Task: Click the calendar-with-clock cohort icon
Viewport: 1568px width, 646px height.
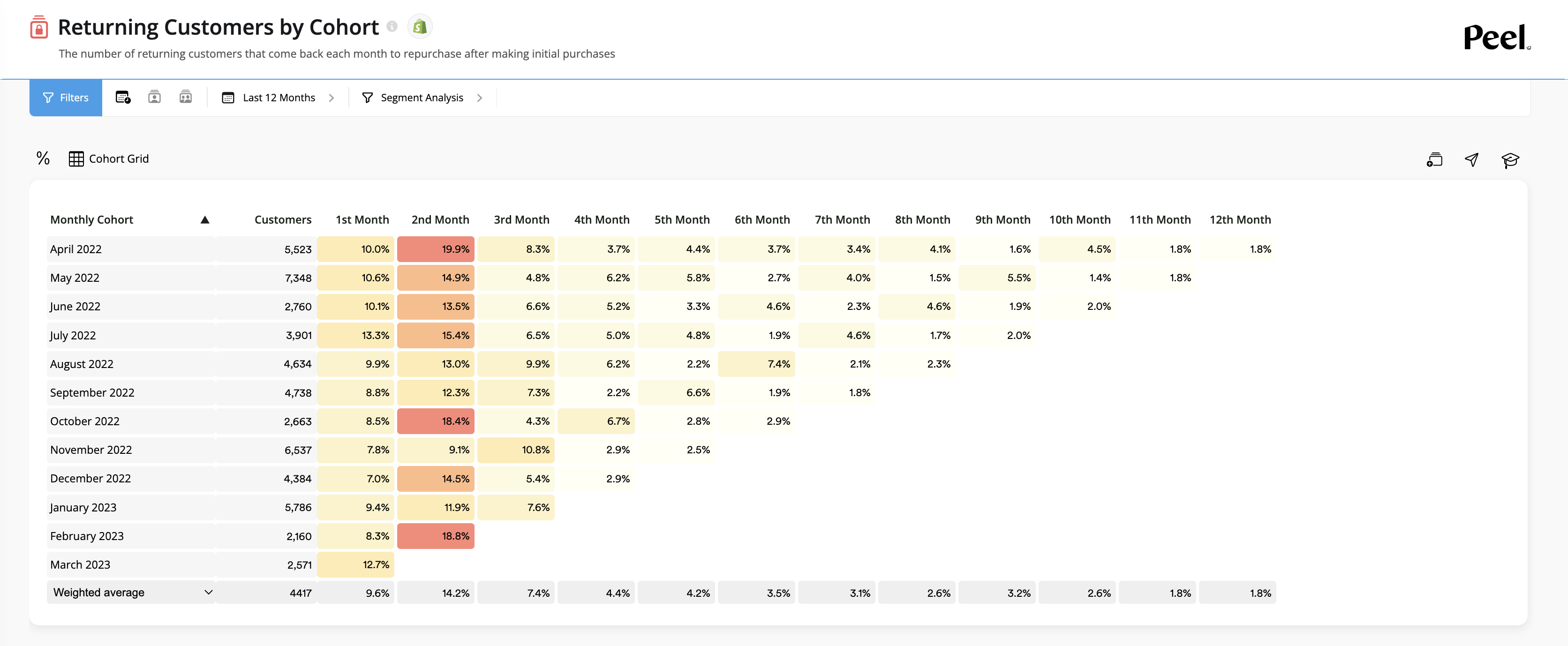Action: pos(123,98)
